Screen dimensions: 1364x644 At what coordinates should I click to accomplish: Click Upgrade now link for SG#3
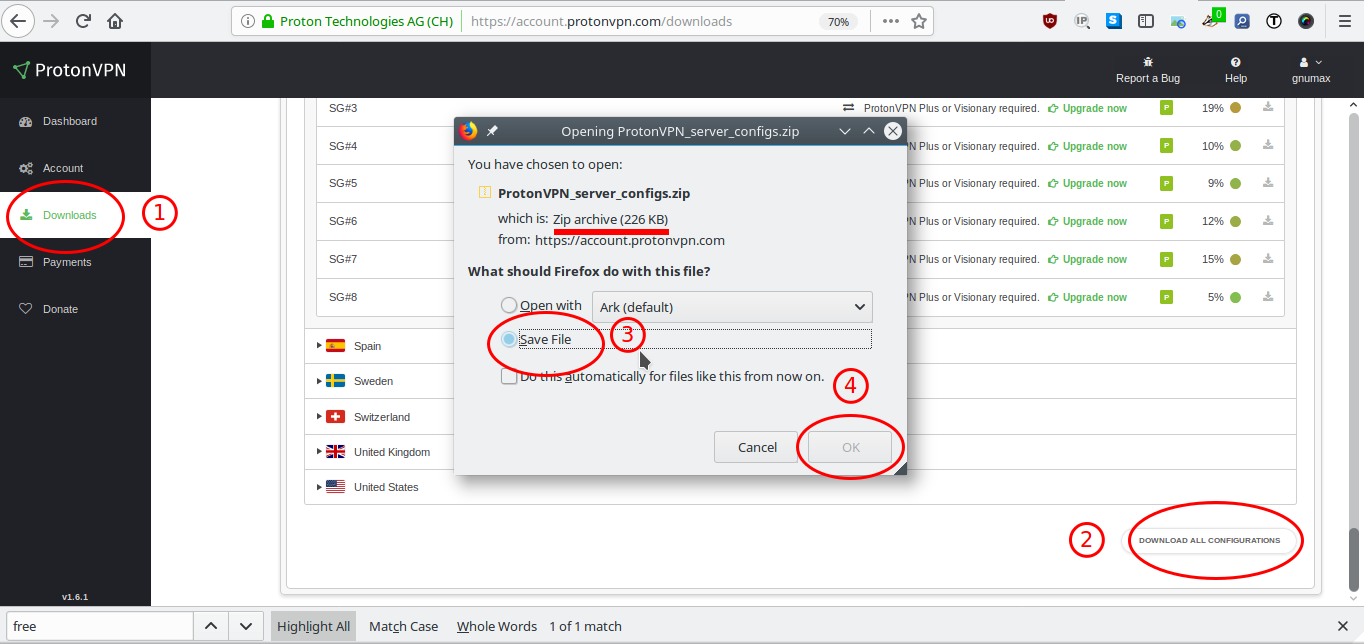tap(1087, 108)
